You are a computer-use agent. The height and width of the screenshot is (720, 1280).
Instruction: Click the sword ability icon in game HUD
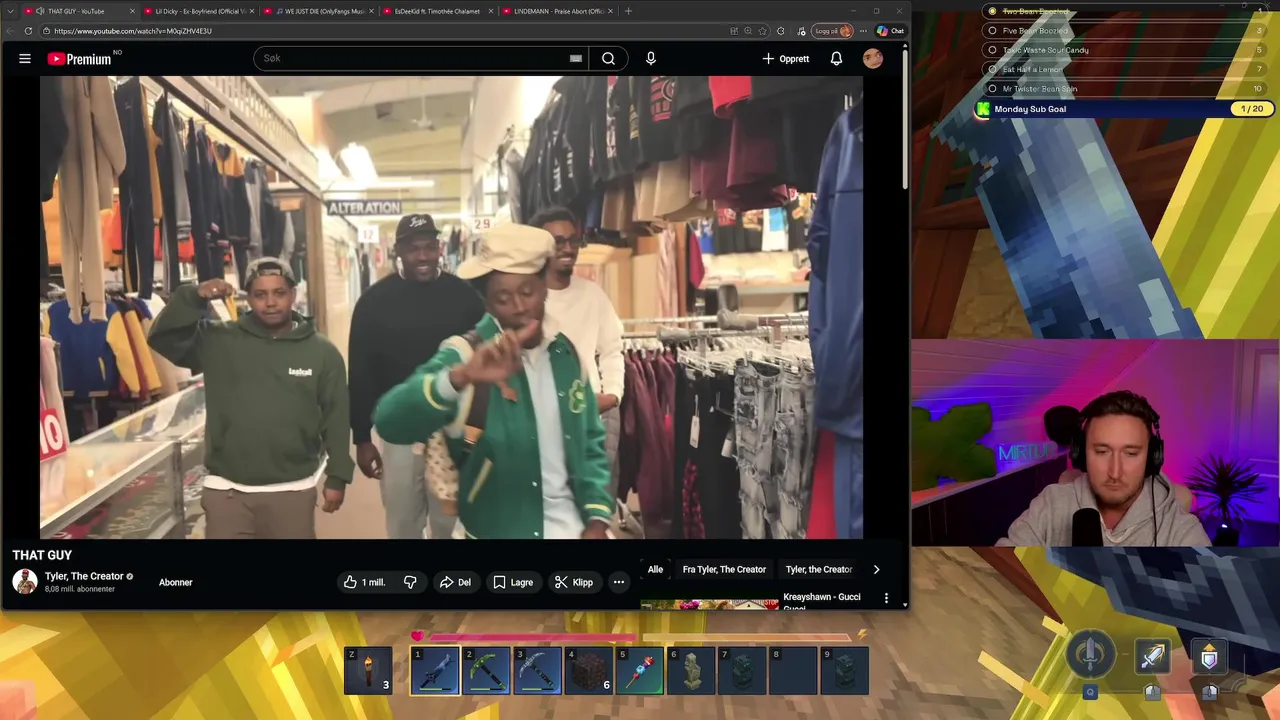(1153, 657)
